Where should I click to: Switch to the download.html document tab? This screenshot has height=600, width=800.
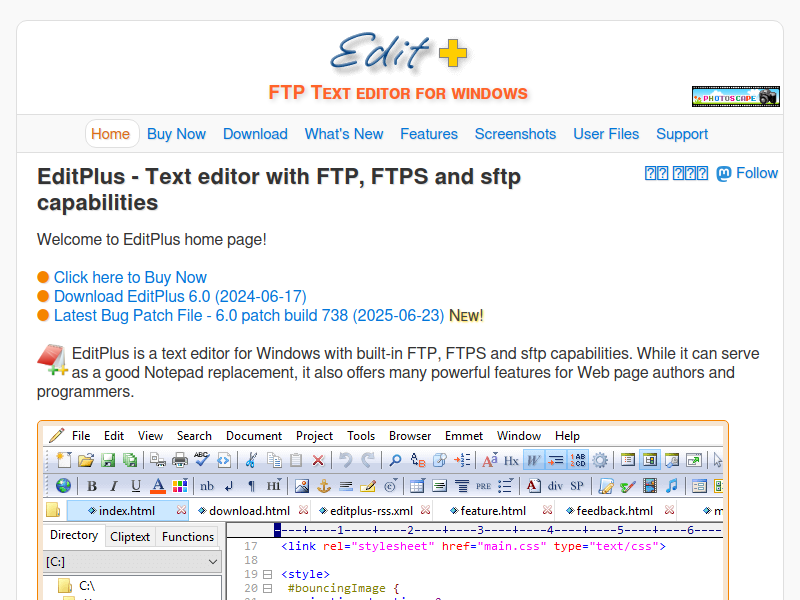point(249,511)
